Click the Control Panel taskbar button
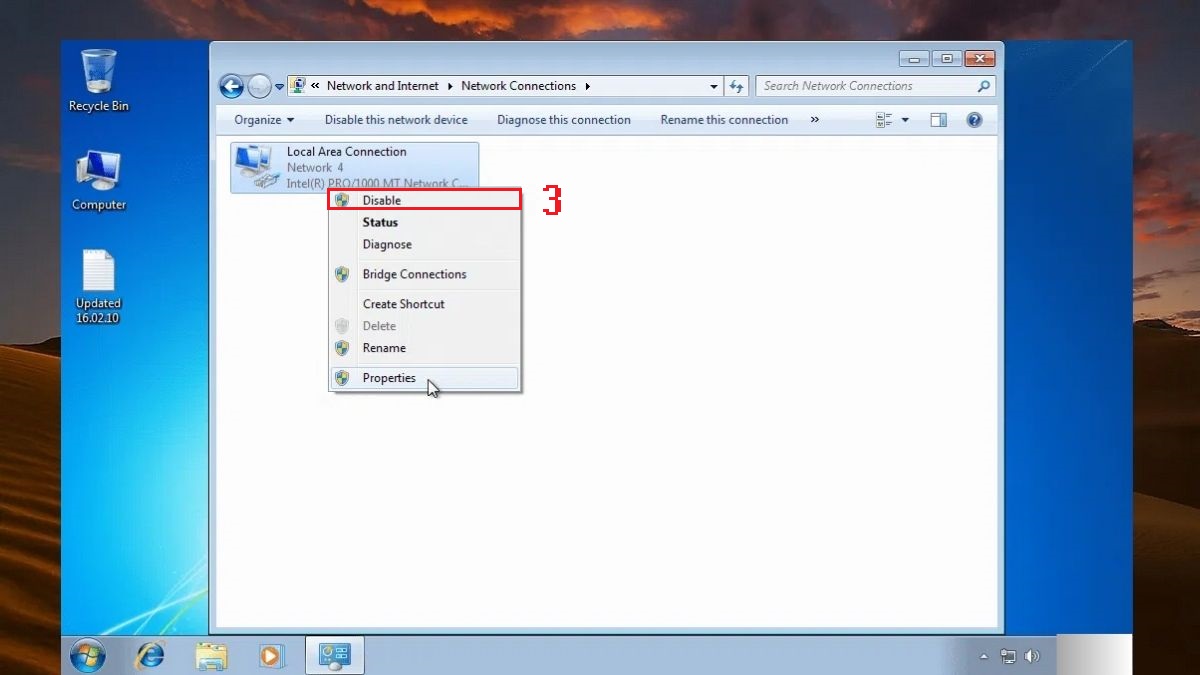The height and width of the screenshot is (675, 1200). (334, 655)
